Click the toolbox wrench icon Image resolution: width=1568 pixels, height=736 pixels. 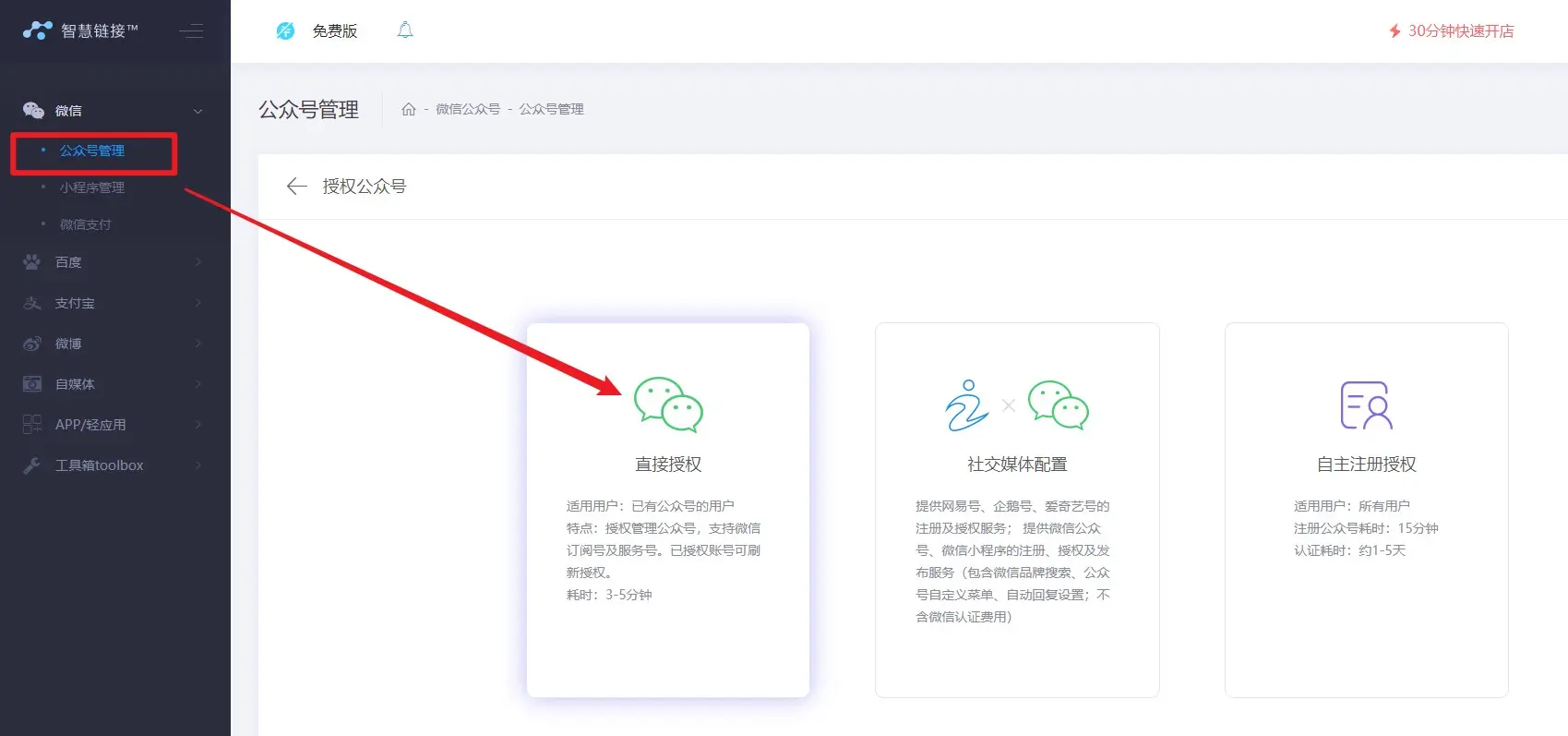(x=32, y=465)
